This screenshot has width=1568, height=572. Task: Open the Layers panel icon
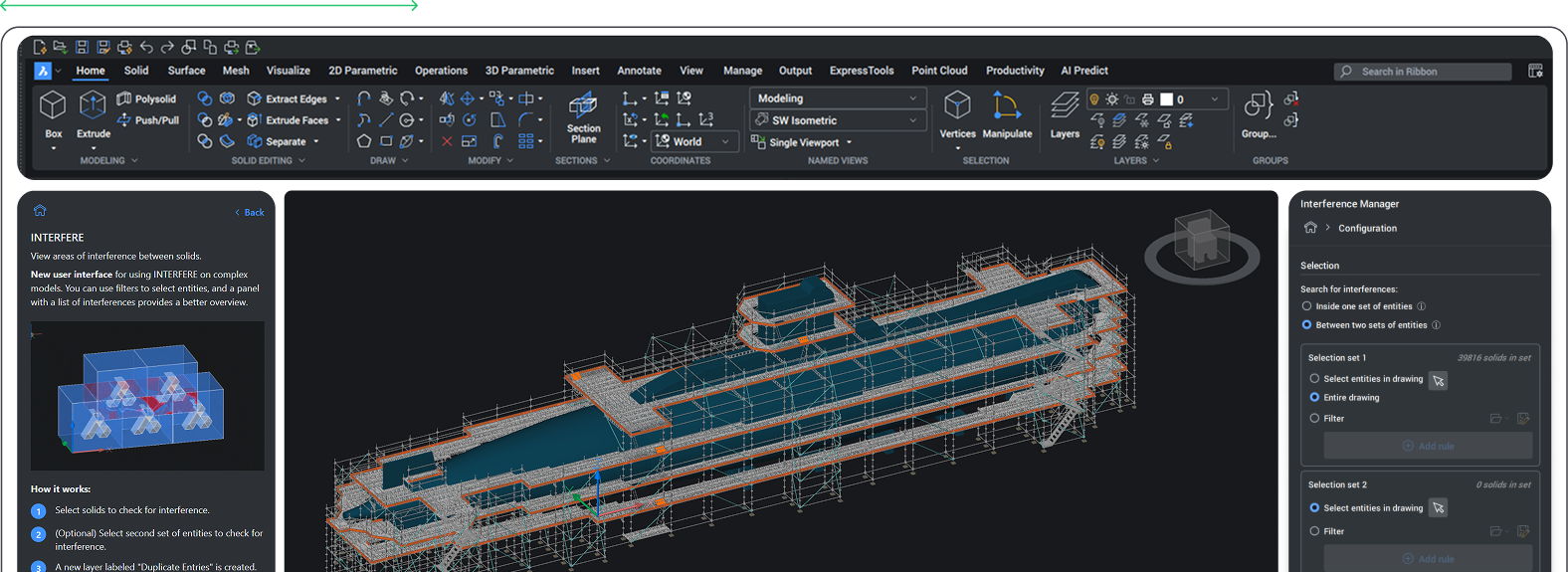coord(1065,107)
